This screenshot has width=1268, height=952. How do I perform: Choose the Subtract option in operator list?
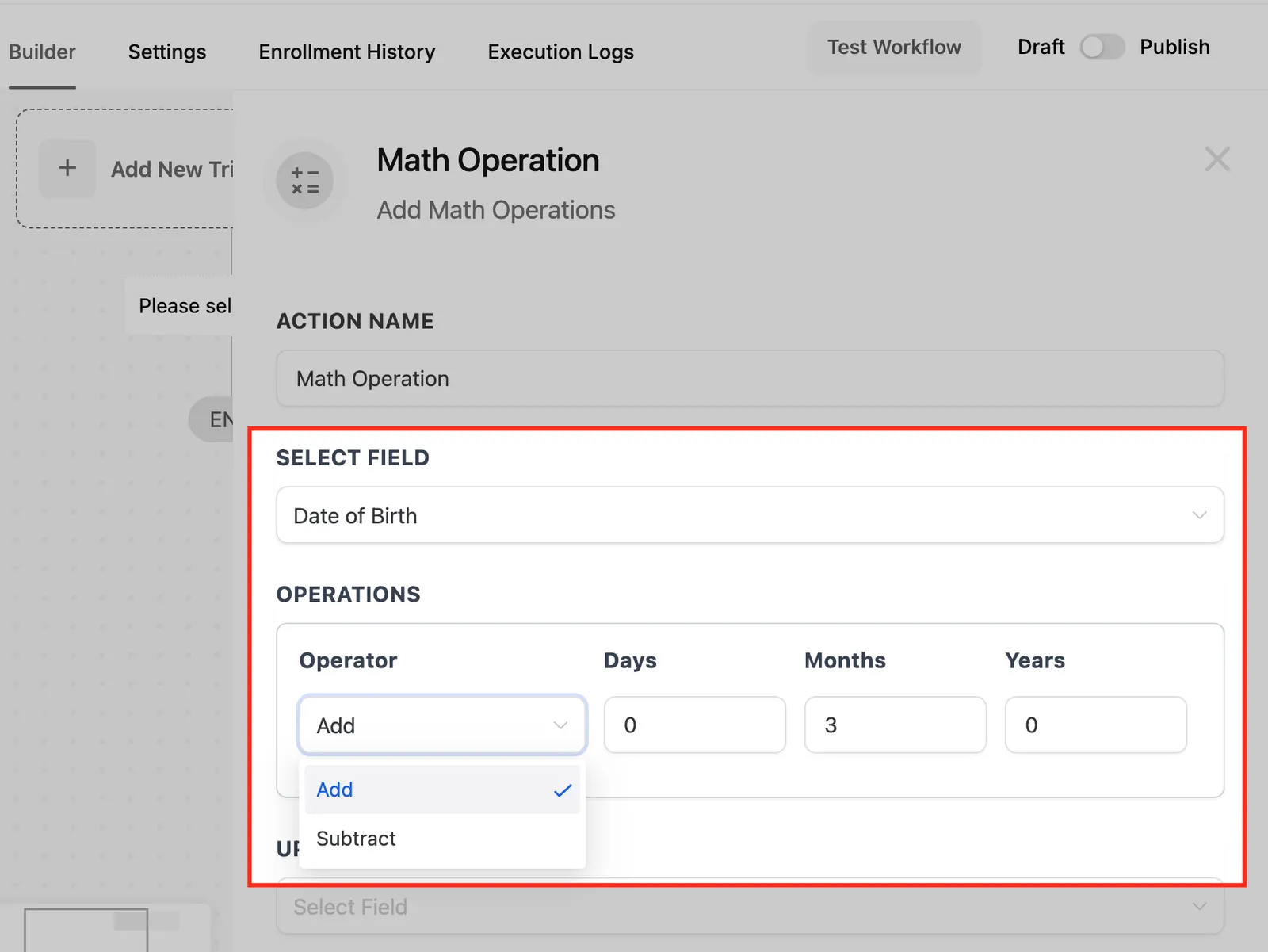tap(442, 839)
